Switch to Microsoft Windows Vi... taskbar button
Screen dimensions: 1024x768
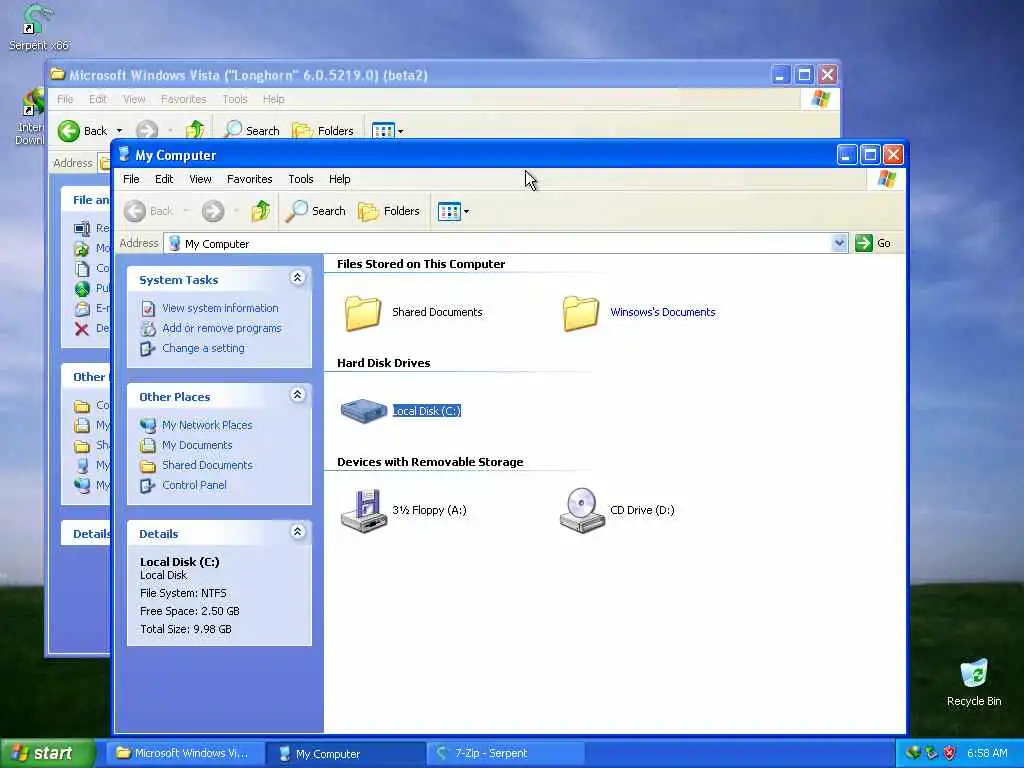pos(185,754)
